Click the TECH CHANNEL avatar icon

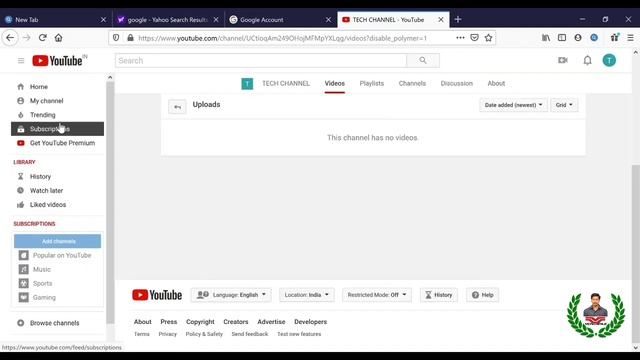247,84
